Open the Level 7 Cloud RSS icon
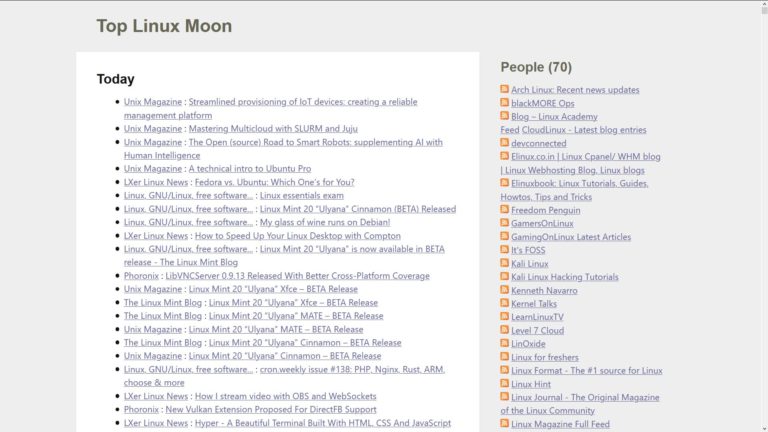Image resolution: width=768 pixels, height=432 pixels. (x=505, y=330)
